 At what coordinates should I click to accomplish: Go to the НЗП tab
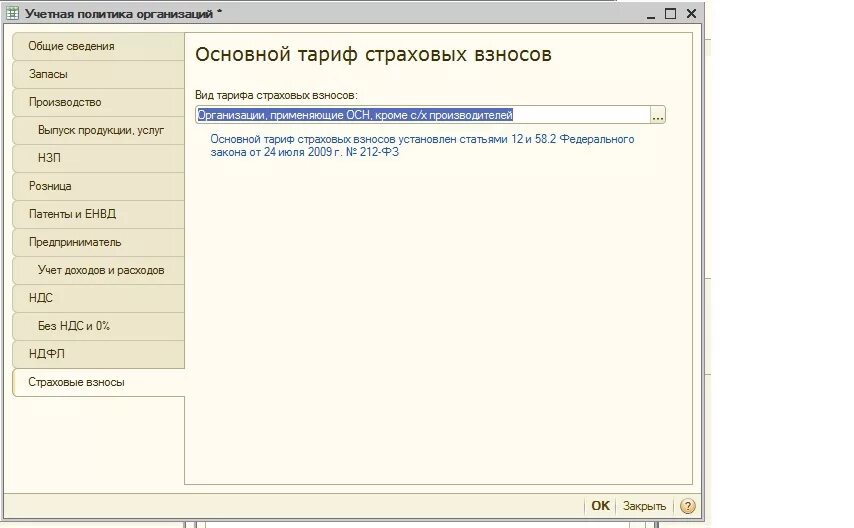(99, 158)
